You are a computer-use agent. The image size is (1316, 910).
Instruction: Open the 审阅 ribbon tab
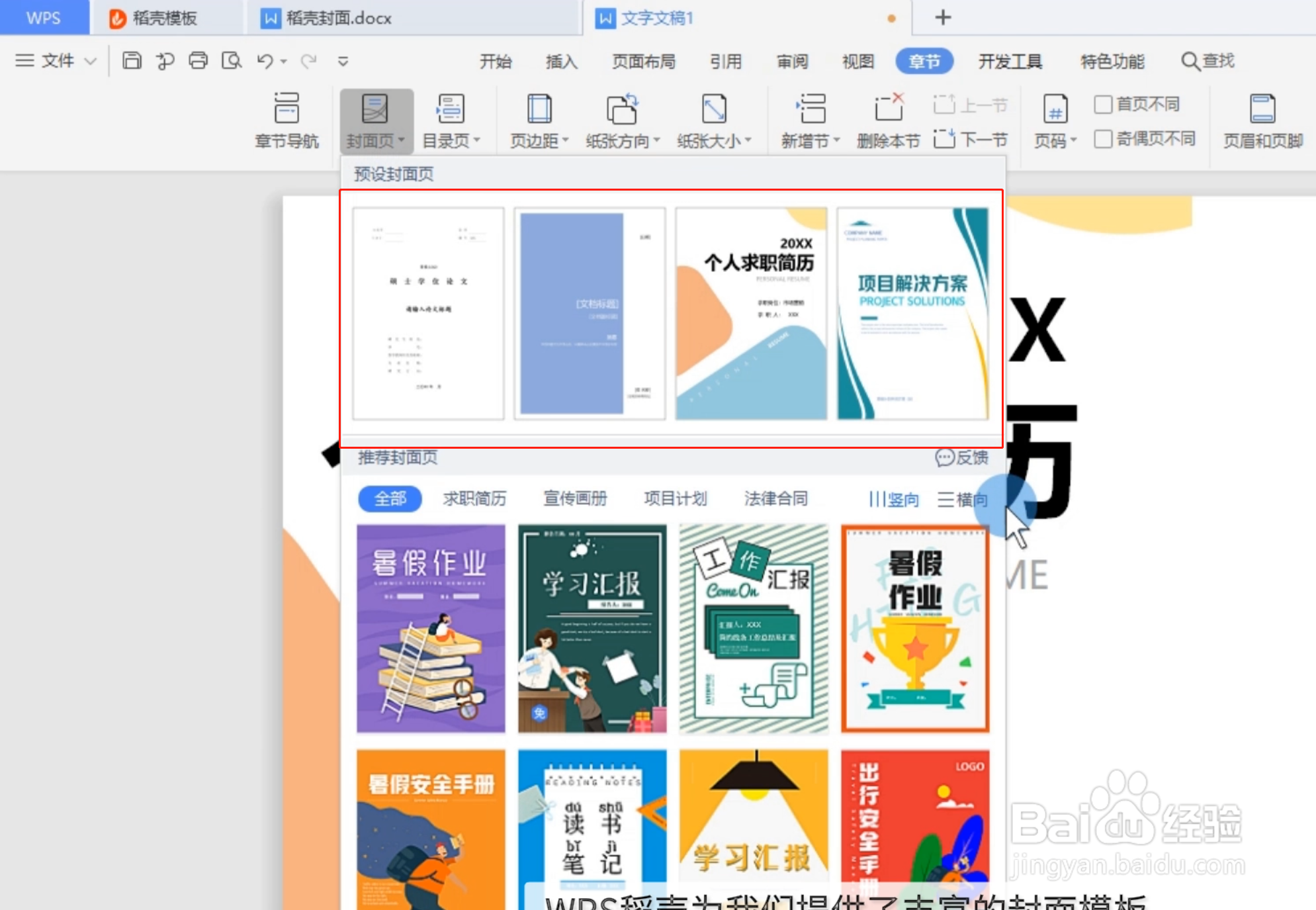(x=792, y=62)
